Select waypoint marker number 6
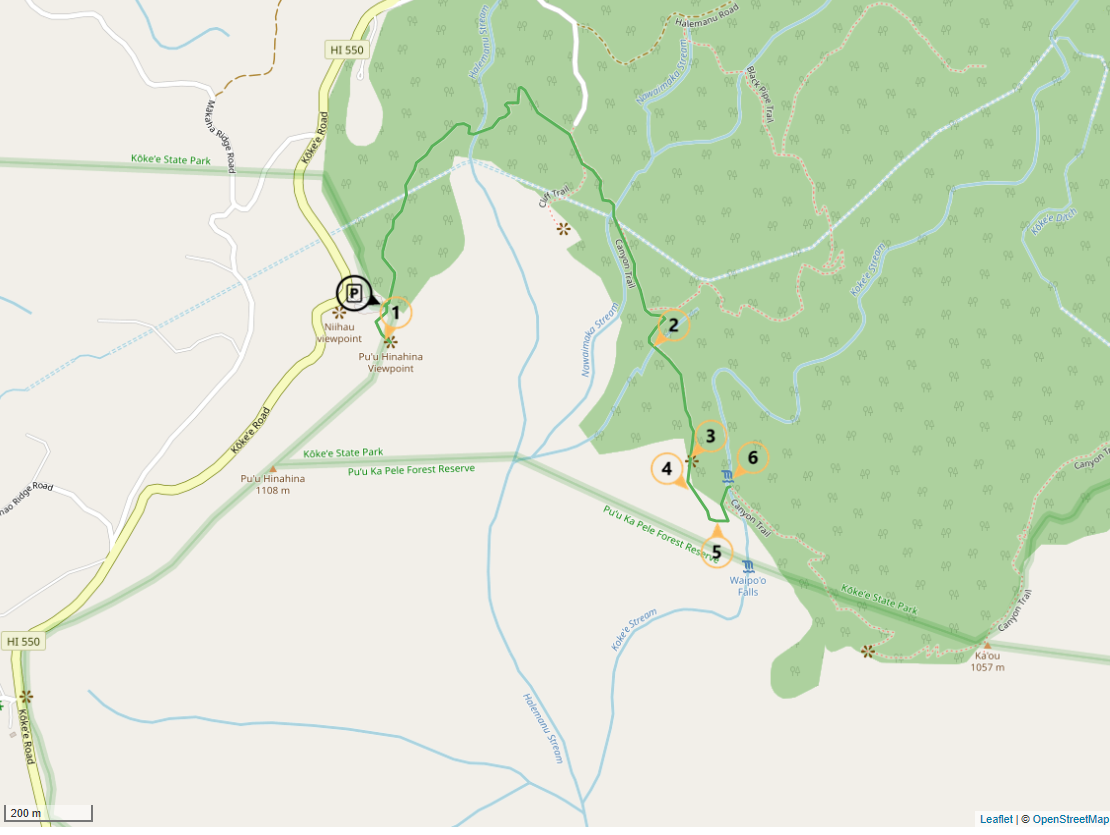Screen dimensions: 1110x835 coord(753,458)
